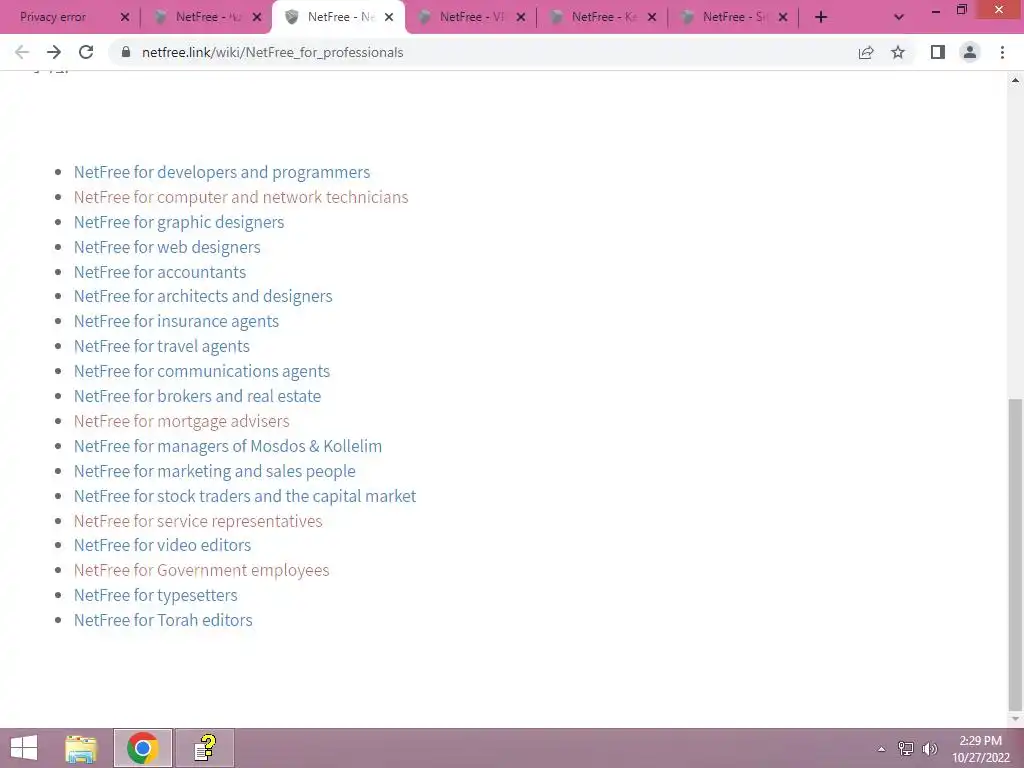1024x768 pixels.
Task: Open the Windows Start menu
Action: point(24,748)
